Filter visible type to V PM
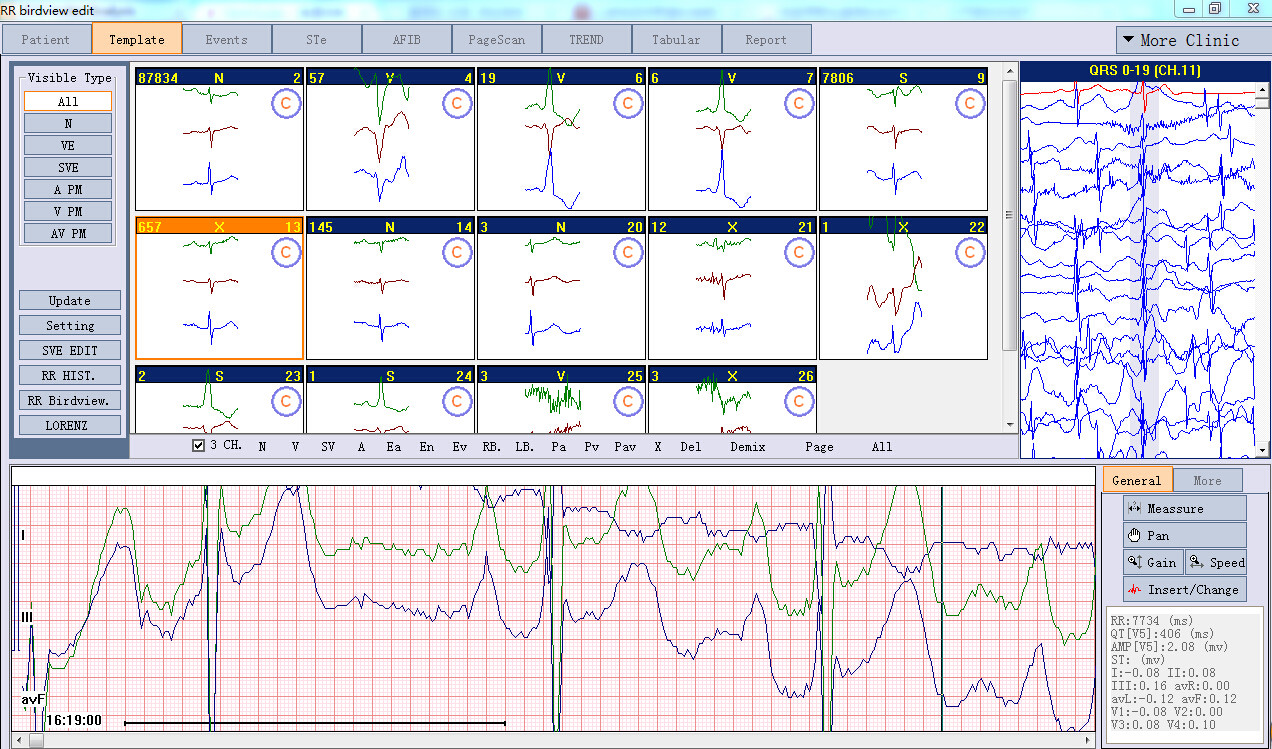The image size is (1272, 749). pyautogui.click(x=68, y=211)
